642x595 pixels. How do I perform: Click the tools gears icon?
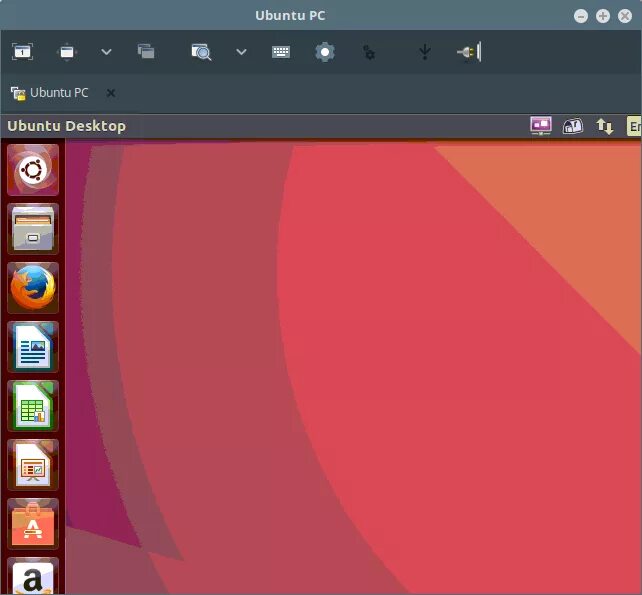(x=369, y=52)
